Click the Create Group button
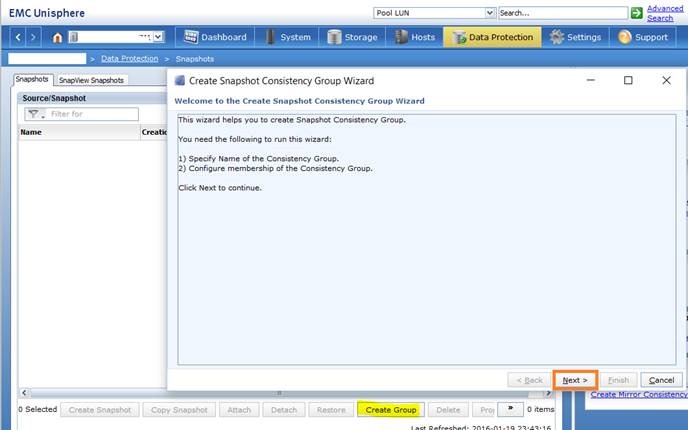Screen dimensions: 688x430 point(391,410)
